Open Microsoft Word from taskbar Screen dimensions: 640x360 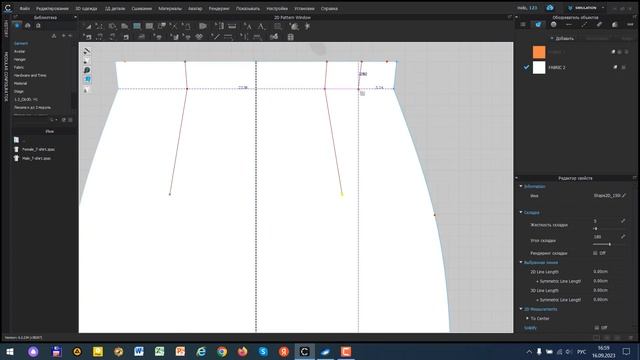point(139,351)
